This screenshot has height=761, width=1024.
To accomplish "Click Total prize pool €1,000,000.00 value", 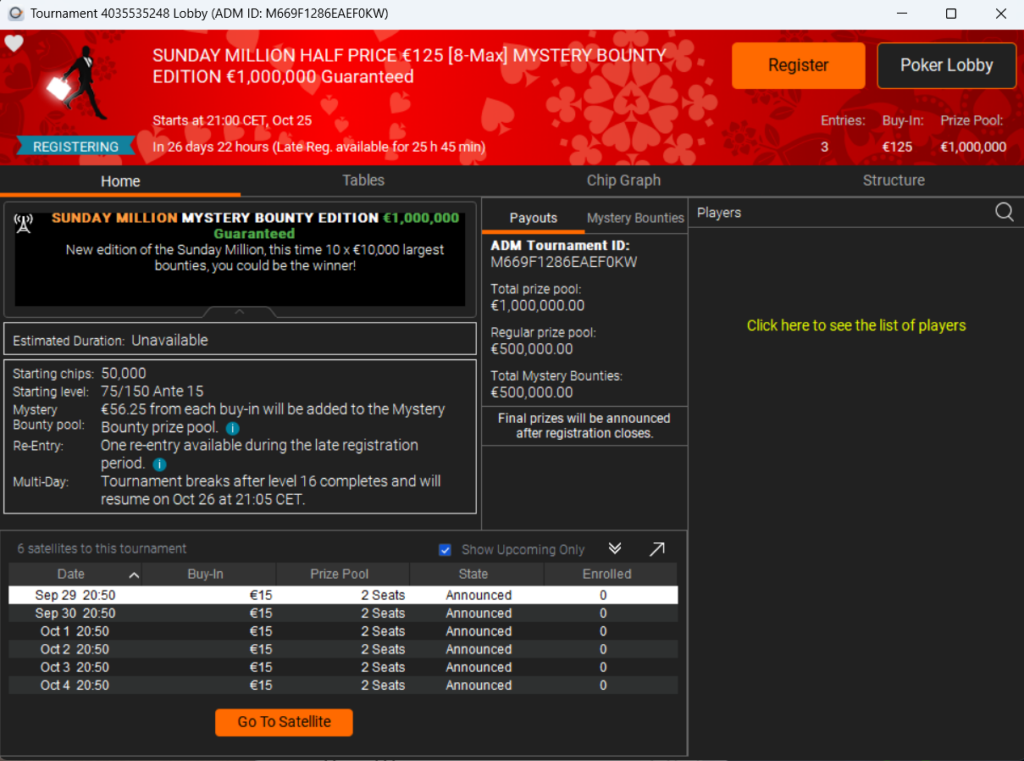I will click(x=537, y=306).
